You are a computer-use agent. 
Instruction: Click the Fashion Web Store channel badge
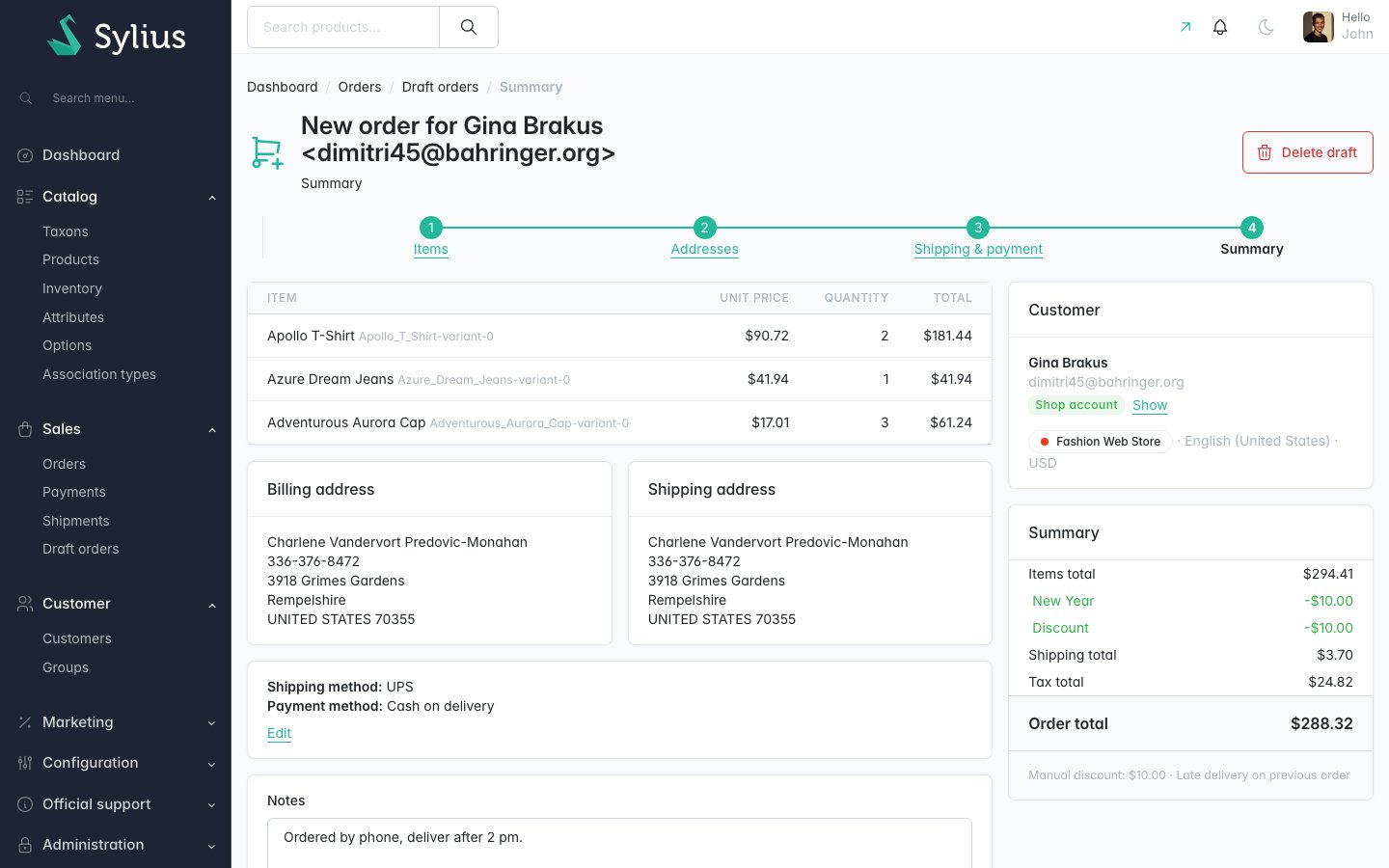(1101, 442)
